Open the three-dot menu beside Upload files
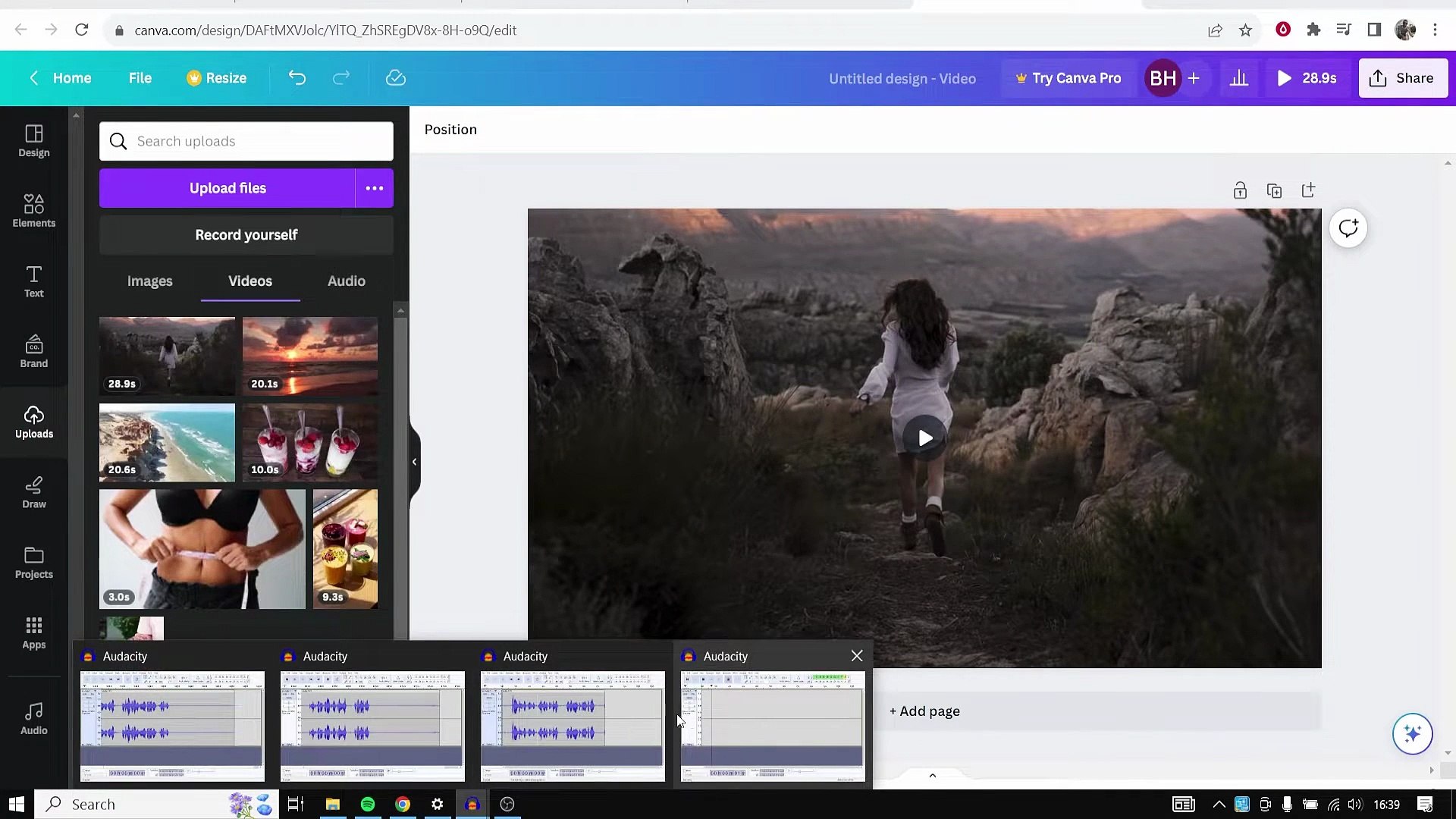The image size is (1456, 819). point(374,187)
